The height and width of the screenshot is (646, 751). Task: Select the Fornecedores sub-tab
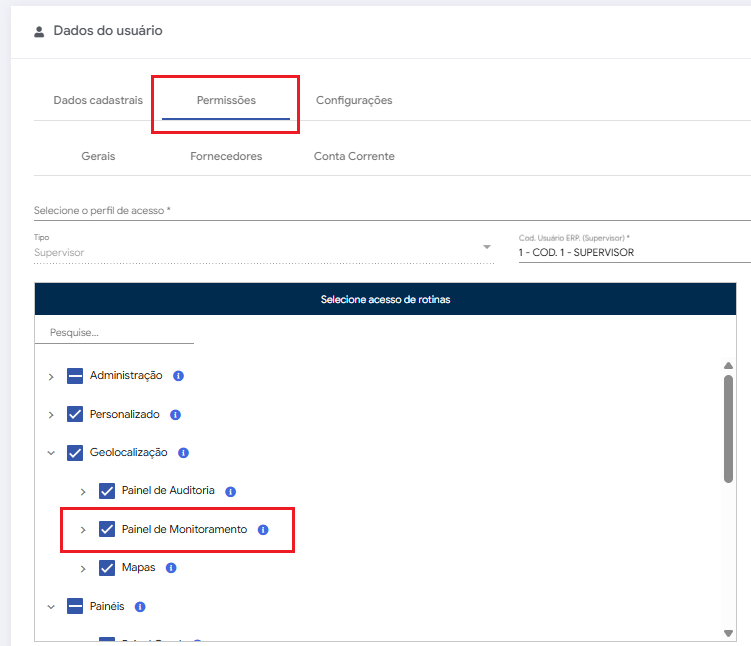pos(226,156)
